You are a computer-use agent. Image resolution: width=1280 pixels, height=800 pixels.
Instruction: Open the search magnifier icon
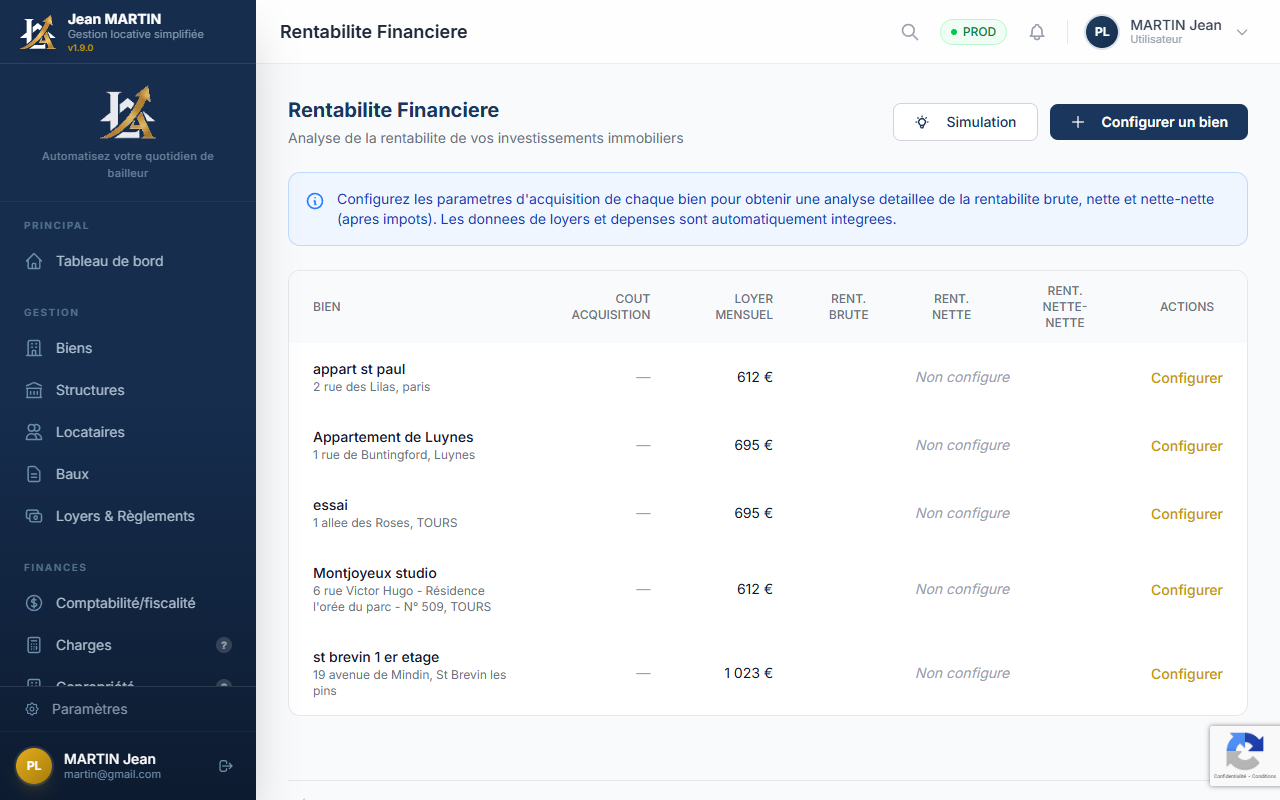click(x=909, y=31)
